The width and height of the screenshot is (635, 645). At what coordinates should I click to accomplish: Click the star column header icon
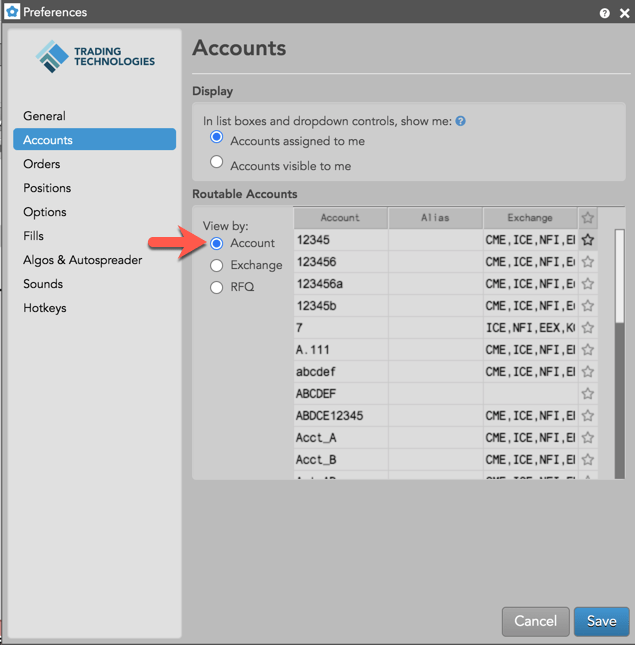point(587,218)
